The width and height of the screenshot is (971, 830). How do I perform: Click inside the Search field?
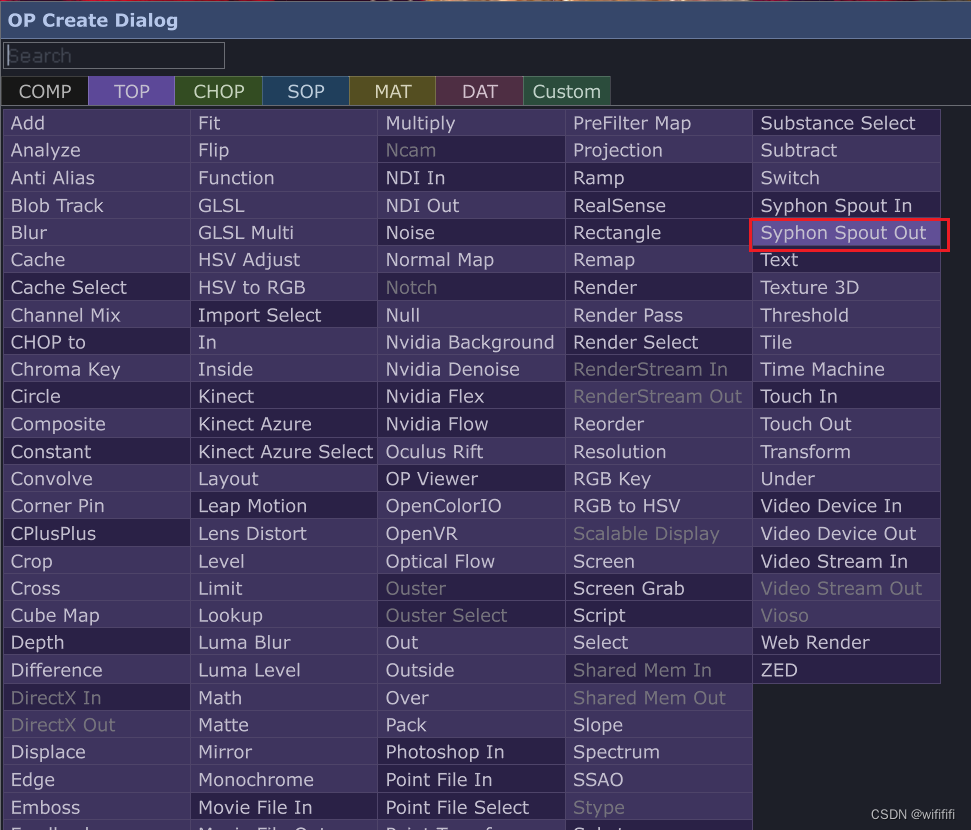pos(113,55)
